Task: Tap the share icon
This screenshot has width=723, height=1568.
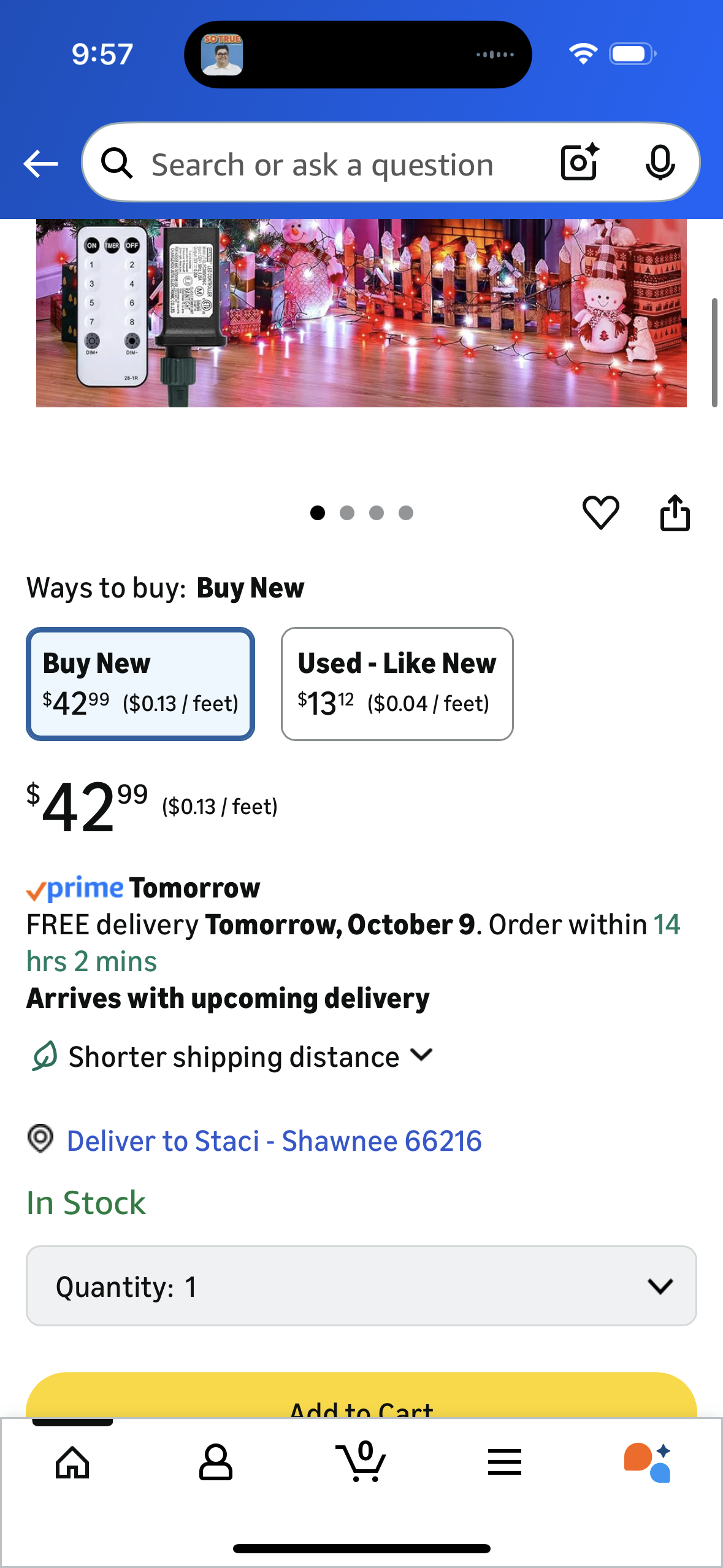Action: 675,513
